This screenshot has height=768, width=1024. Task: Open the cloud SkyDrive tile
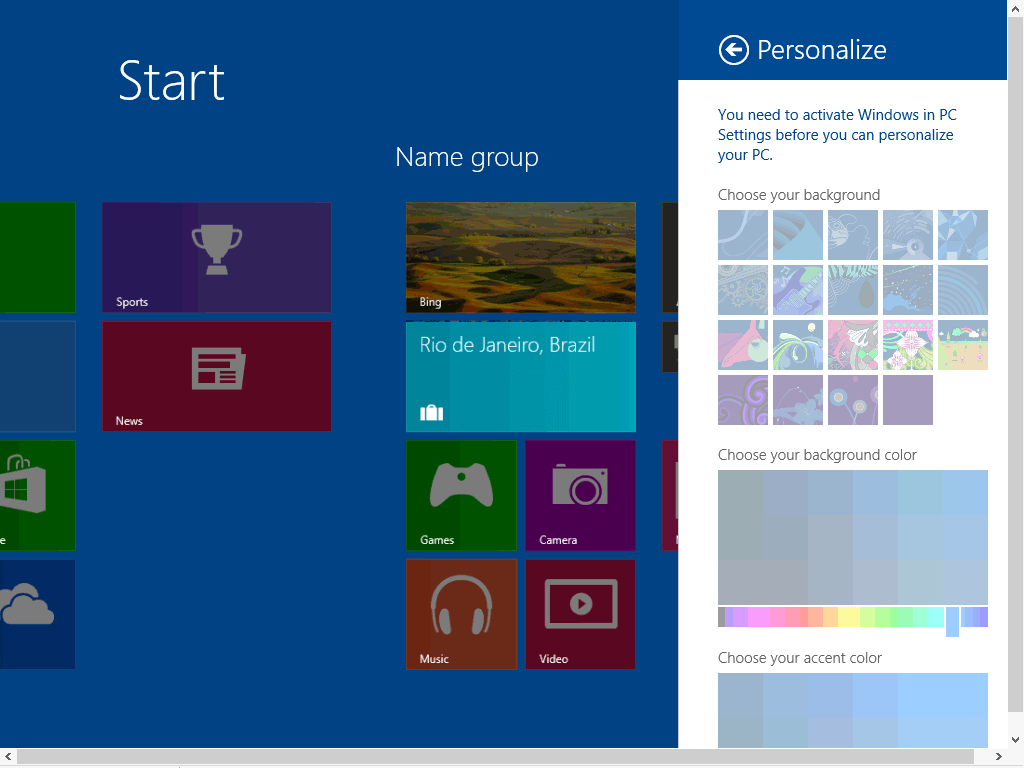point(37,614)
